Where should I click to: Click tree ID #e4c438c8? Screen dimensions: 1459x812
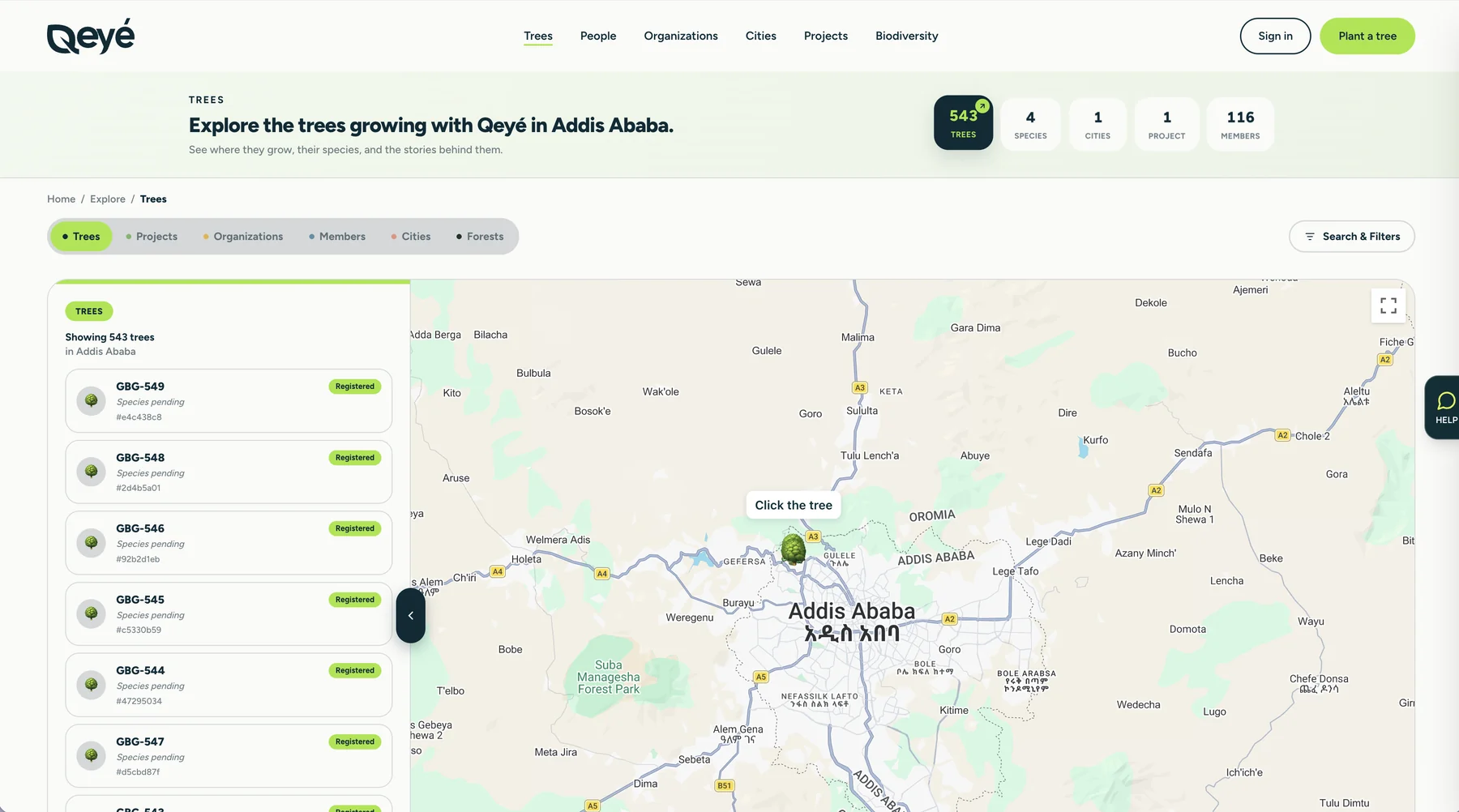pyautogui.click(x=139, y=417)
